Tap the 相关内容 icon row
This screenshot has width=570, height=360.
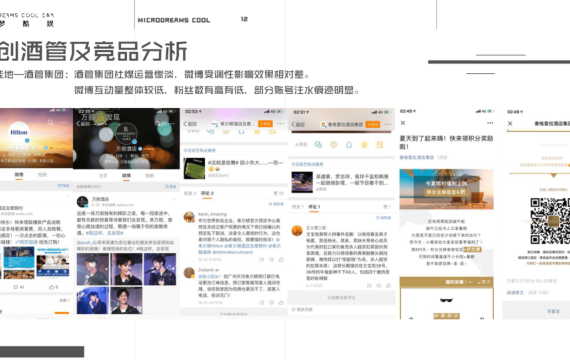point(302,309)
